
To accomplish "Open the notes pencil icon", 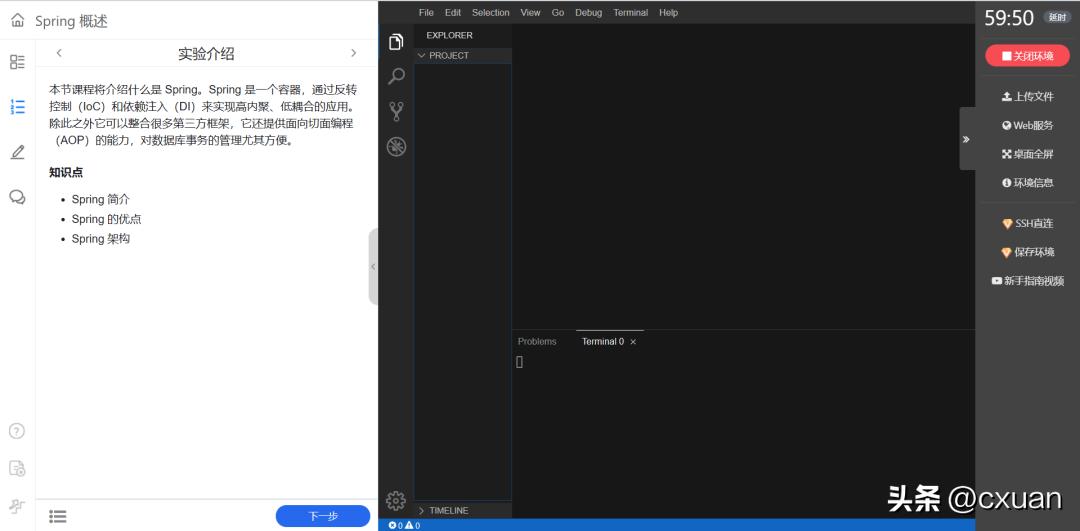I will [17, 152].
